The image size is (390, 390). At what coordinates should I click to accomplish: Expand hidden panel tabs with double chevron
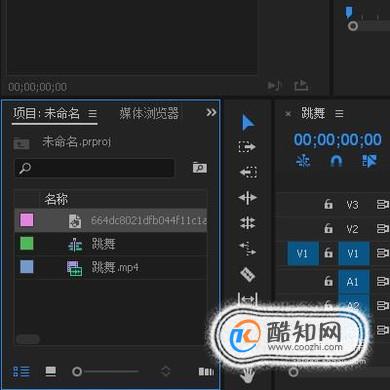click(211, 112)
